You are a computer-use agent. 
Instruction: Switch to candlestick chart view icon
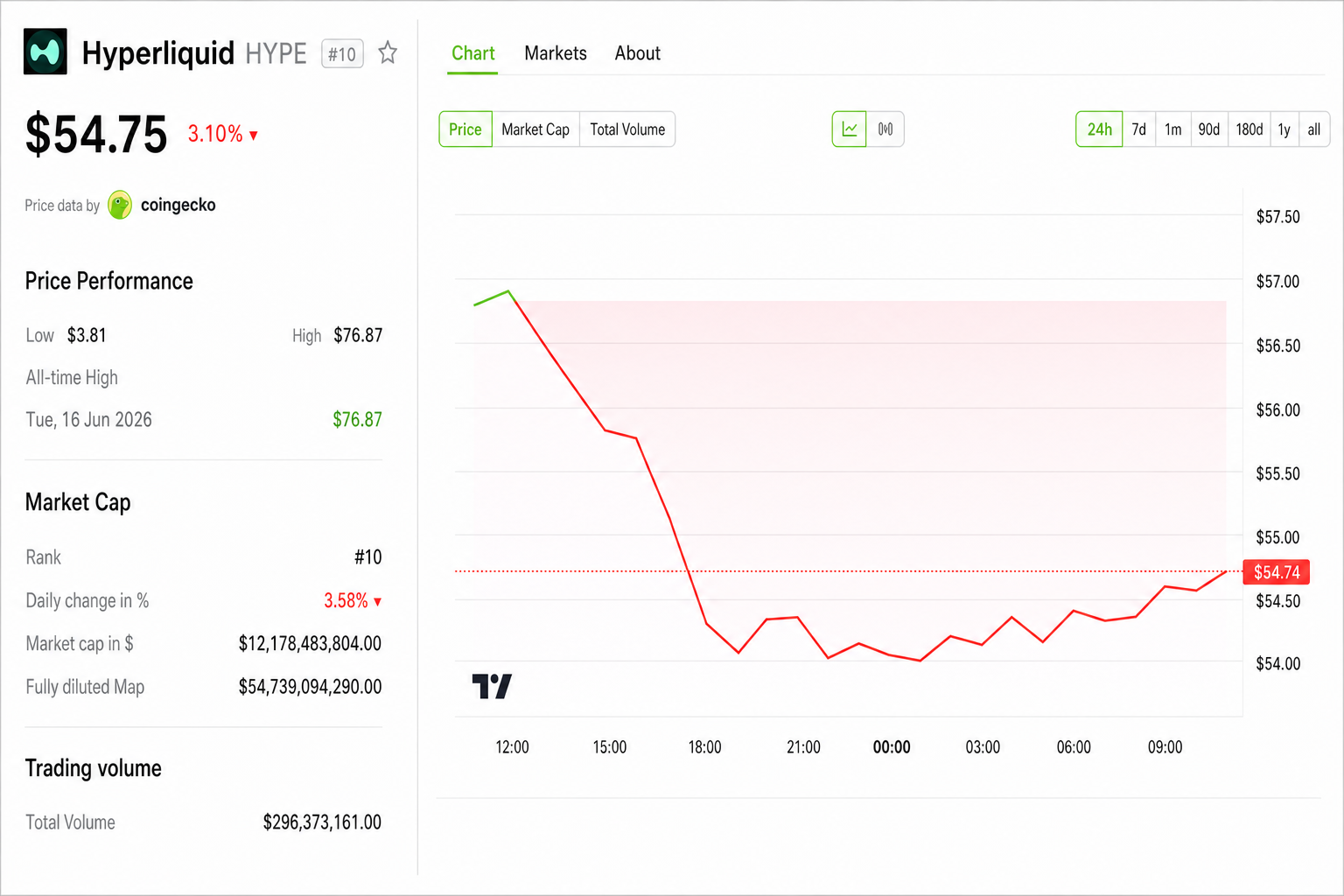click(x=885, y=129)
